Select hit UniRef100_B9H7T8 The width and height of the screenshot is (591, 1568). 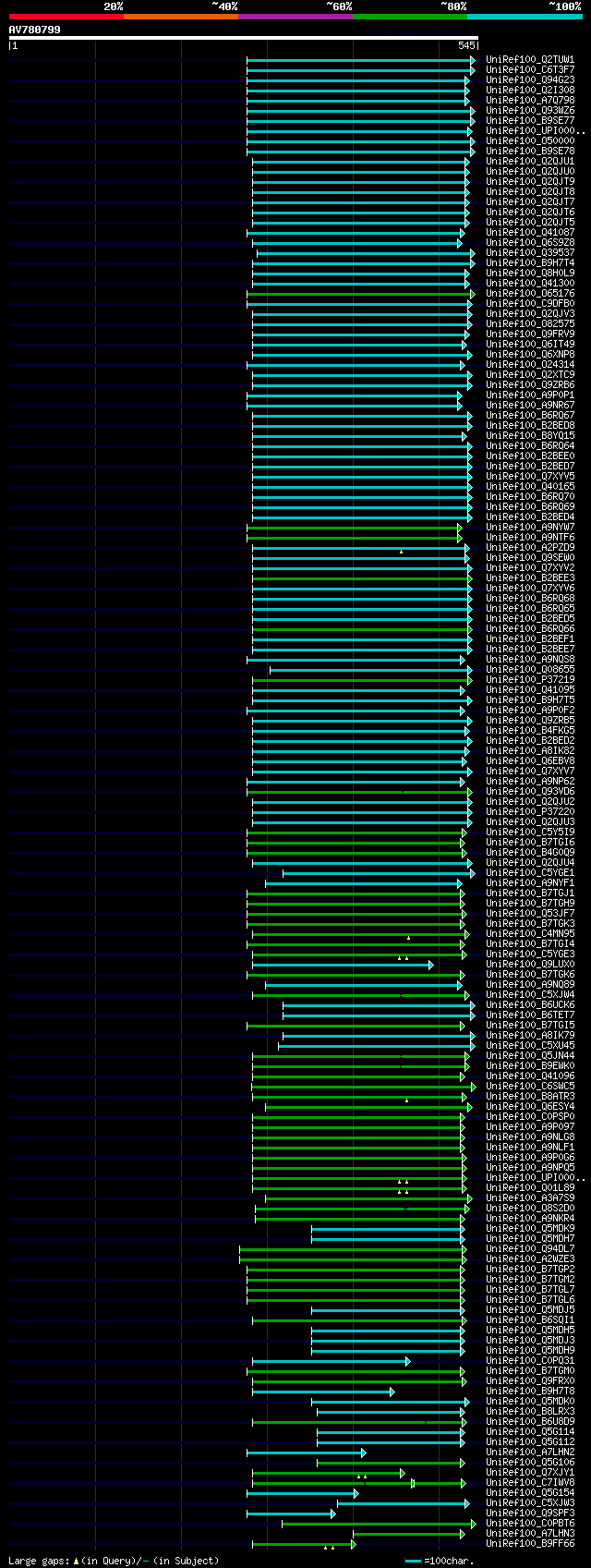(530, 1391)
